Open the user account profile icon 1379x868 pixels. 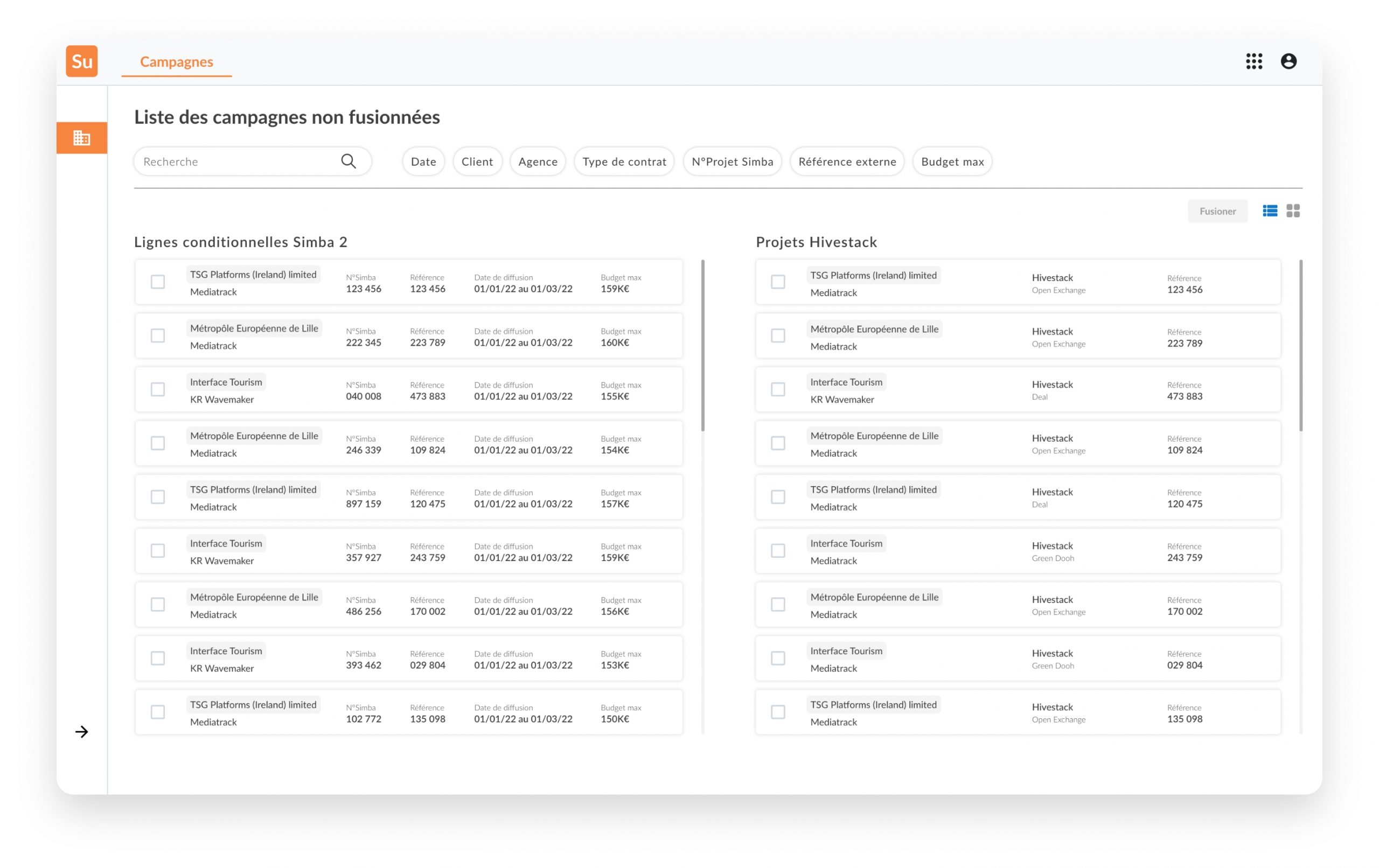(x=1288, y=61)
